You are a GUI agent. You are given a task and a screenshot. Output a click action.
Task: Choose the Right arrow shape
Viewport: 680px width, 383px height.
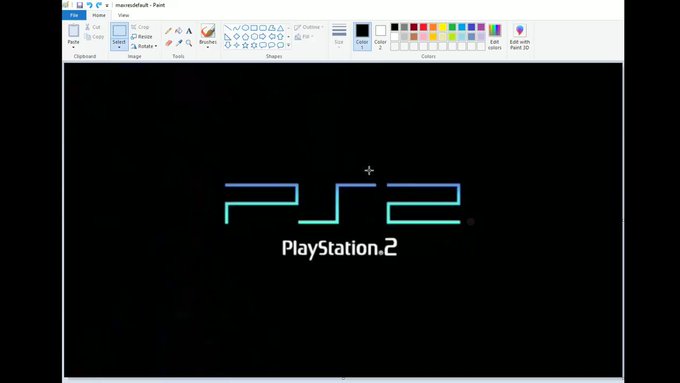coord(263,36)
